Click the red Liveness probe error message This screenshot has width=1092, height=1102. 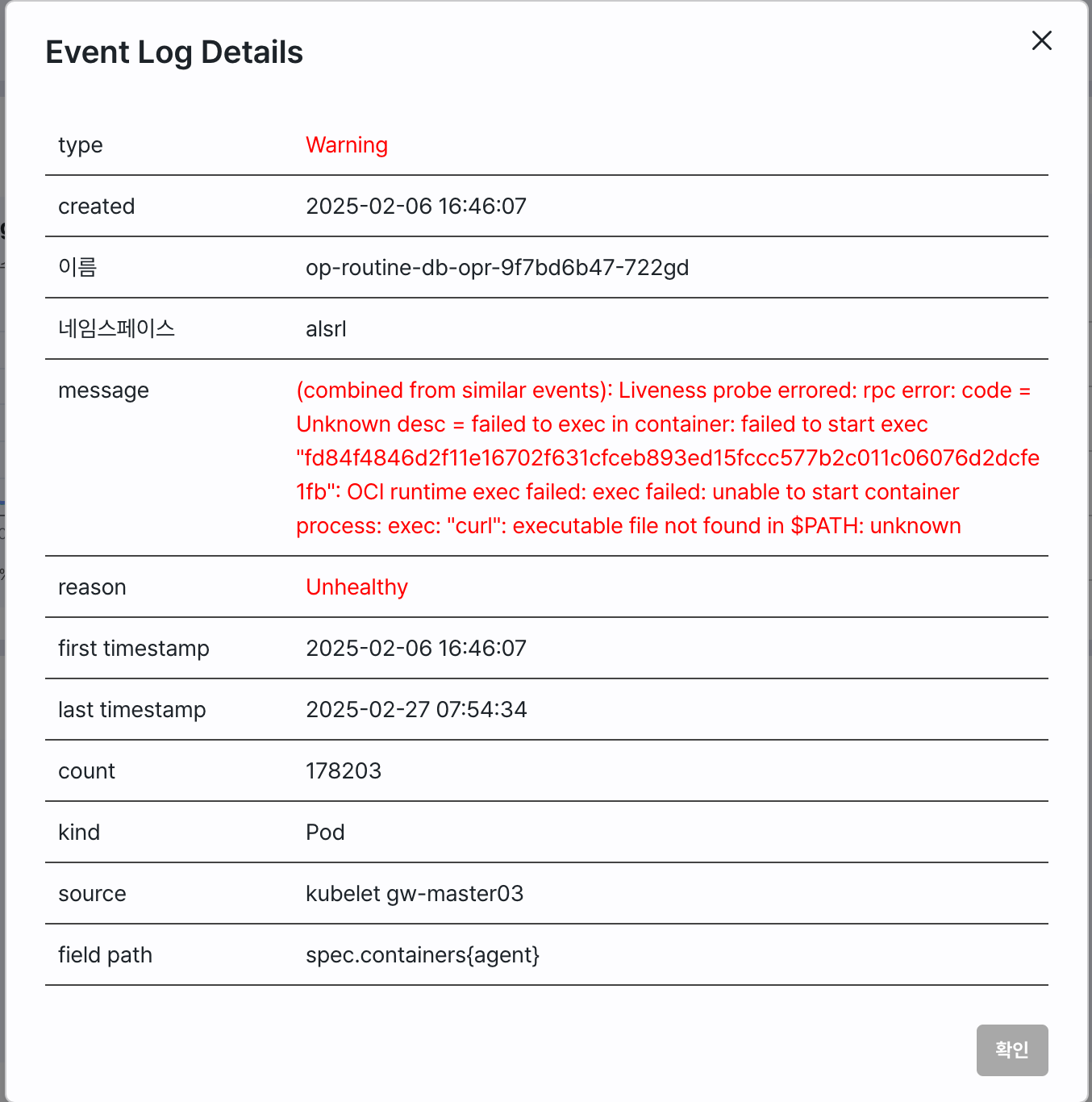tap(668, 457)
